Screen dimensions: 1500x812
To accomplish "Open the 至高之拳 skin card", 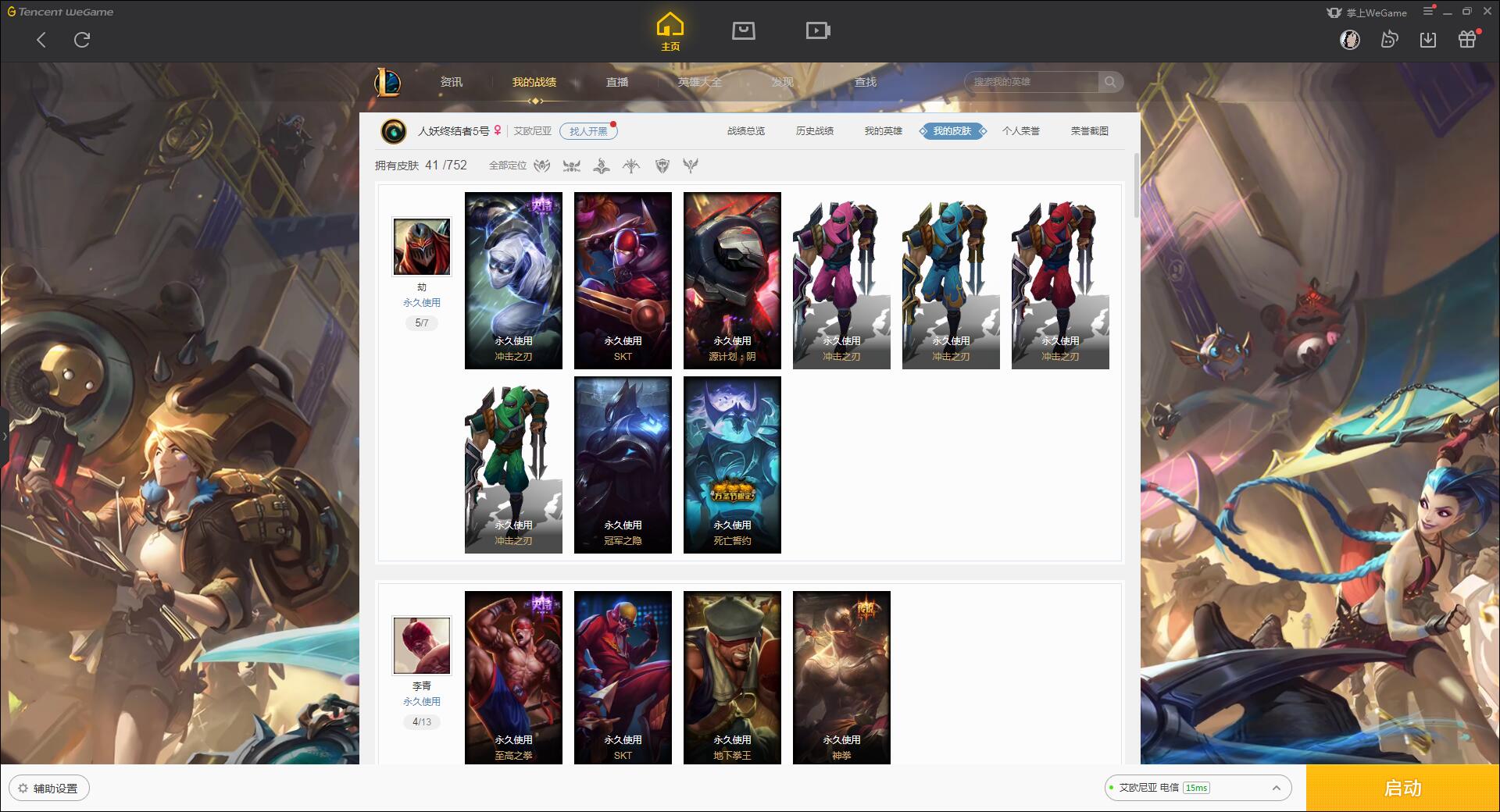I will click(x=513, y=678).
